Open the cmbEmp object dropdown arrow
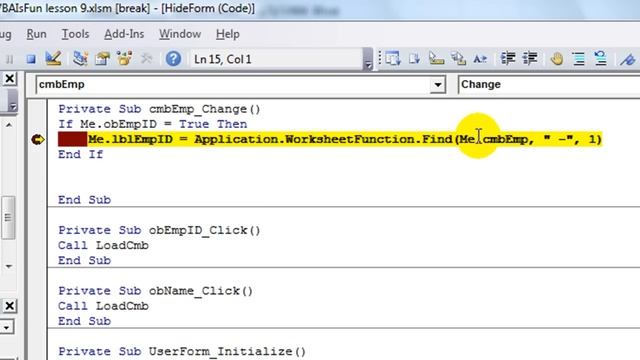Viewport: 640px width, 360px height. (x=437, y=85)
